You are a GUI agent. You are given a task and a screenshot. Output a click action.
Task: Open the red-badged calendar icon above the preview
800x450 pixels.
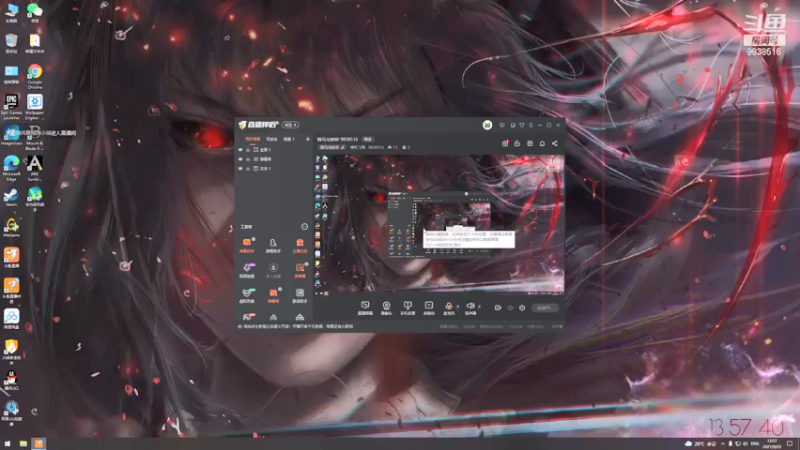[x=505, y=143]
